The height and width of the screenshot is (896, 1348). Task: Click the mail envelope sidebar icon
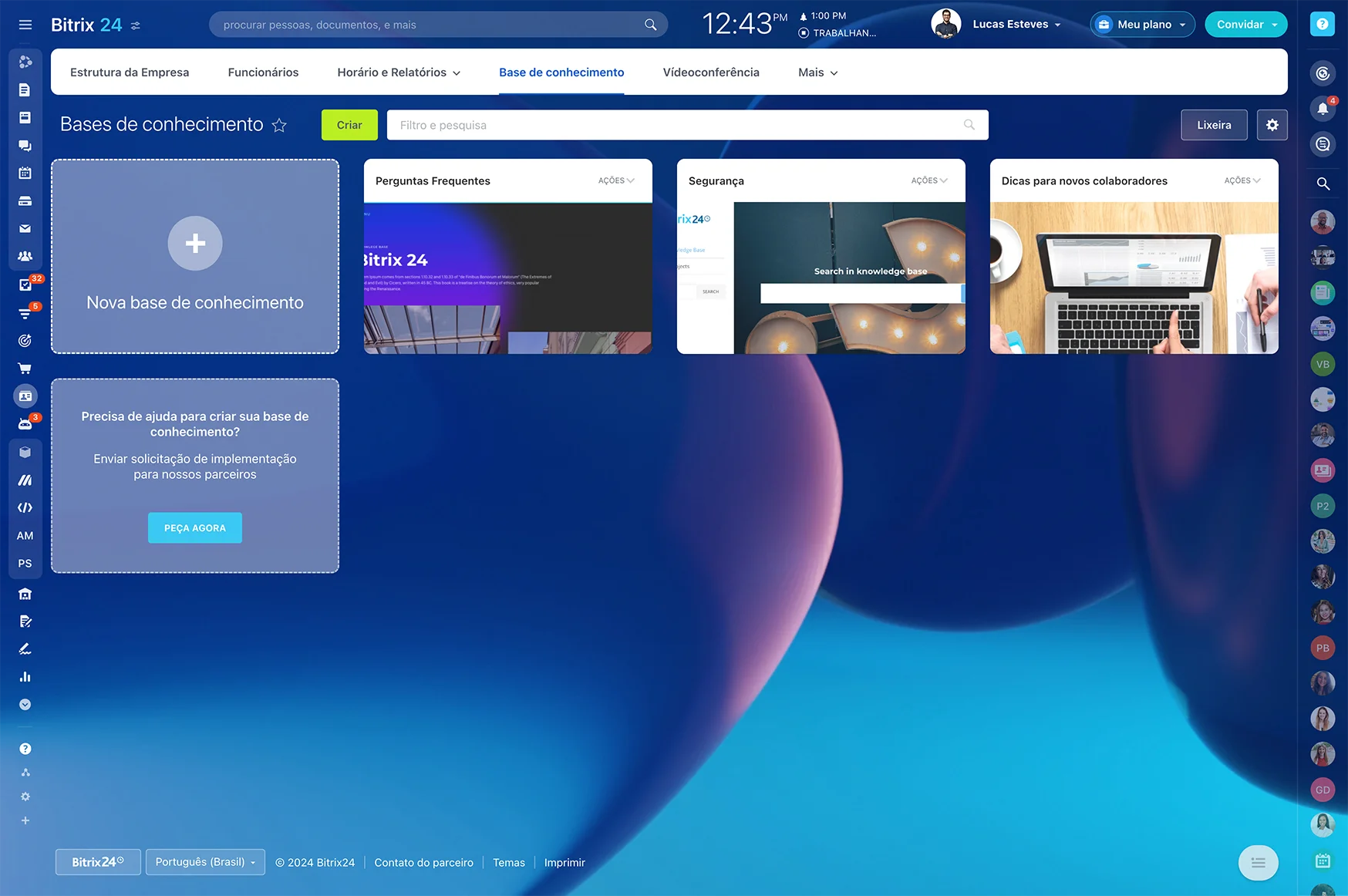click(25, 229)
